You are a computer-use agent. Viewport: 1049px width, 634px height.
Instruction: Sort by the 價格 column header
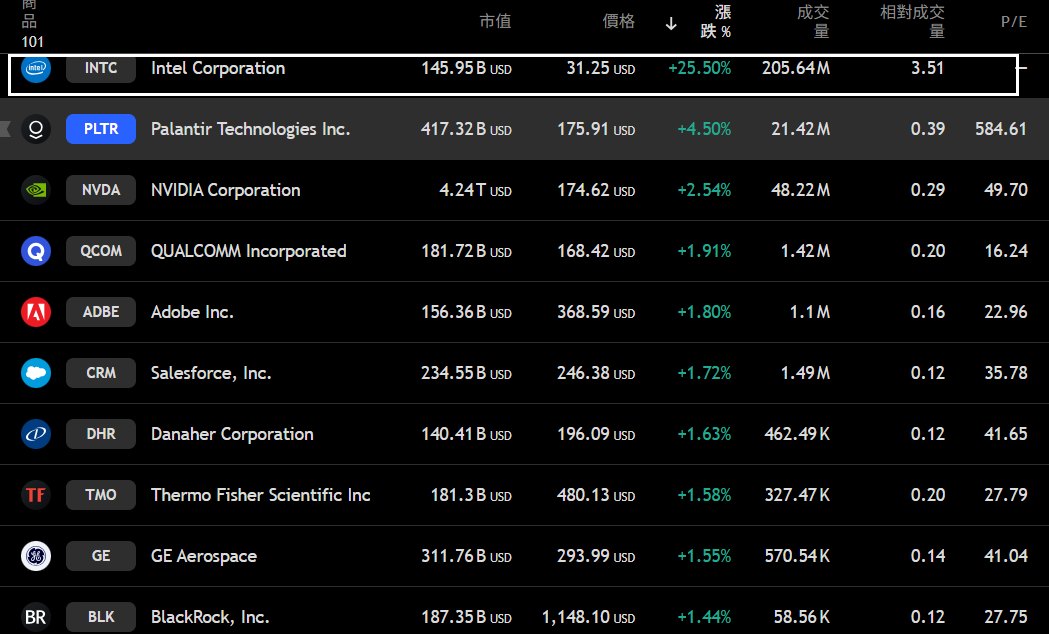[x=618, y=21]
